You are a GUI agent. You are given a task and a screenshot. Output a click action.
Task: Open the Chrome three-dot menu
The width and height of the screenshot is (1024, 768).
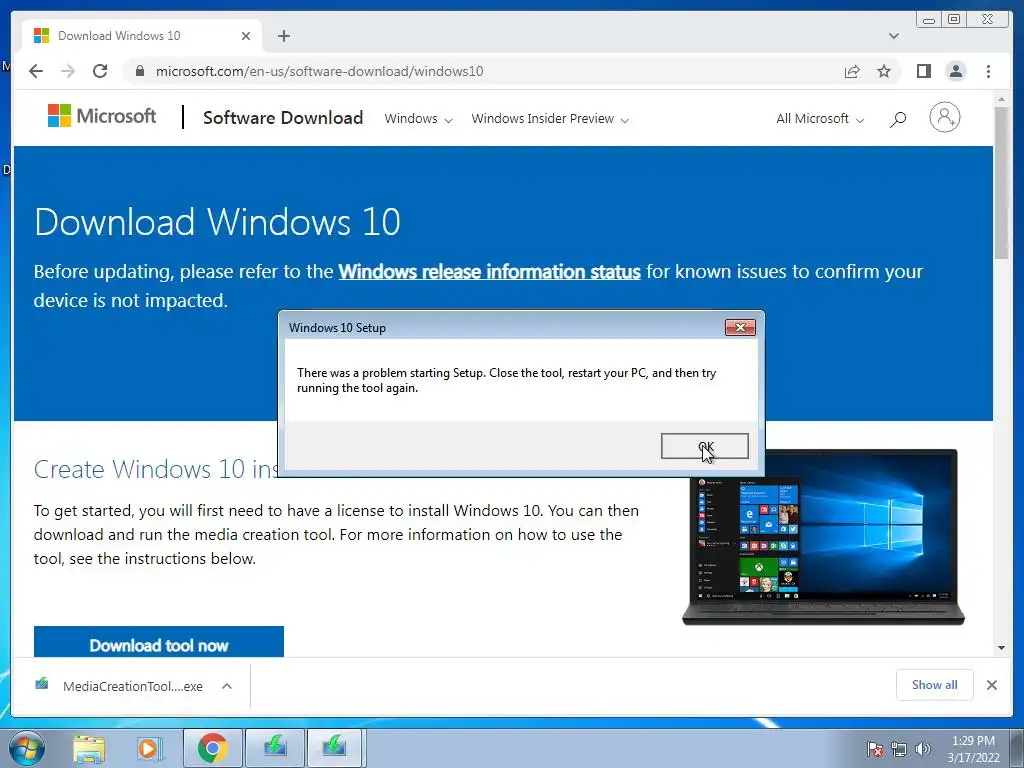(988, 71)
